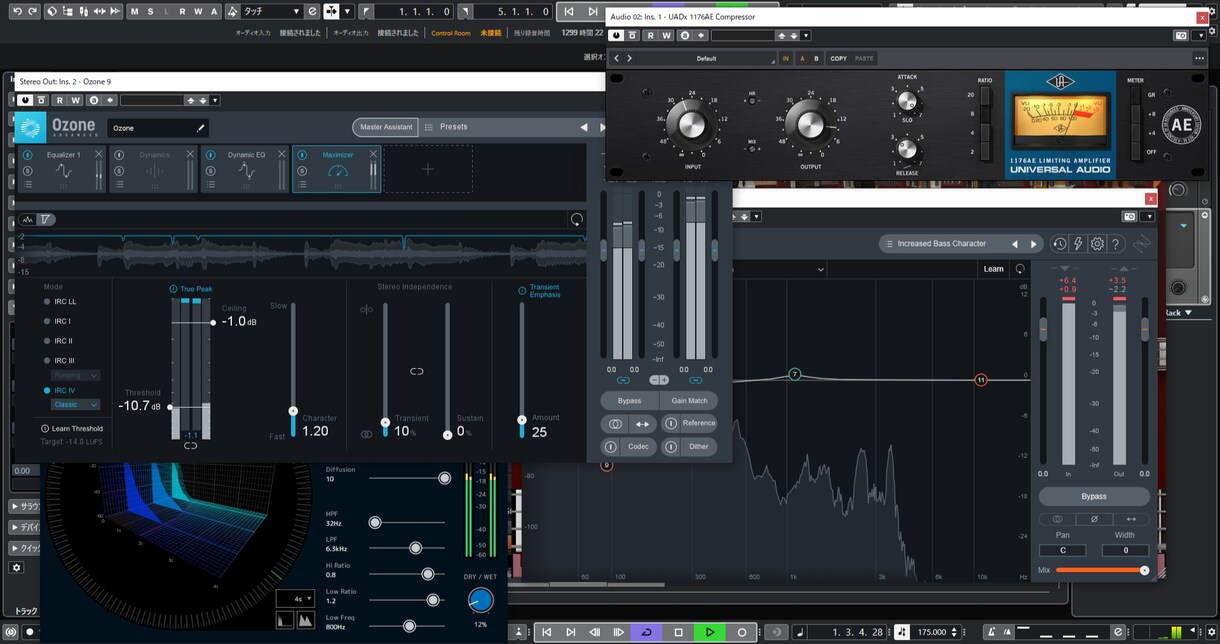1220x644 pixels.
Task: Set 1176AE meter to GR
Action: (1135, 95)
